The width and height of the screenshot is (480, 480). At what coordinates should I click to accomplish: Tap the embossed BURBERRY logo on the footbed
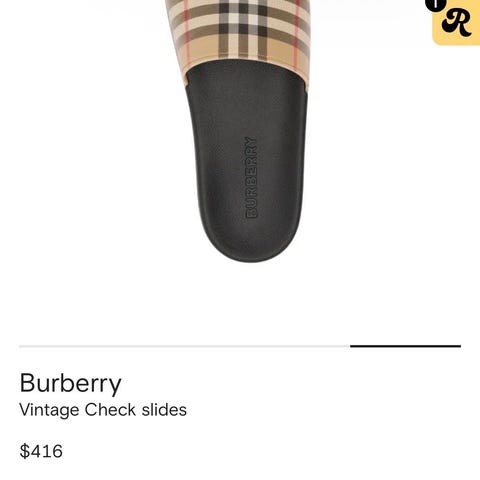[251, 177]
